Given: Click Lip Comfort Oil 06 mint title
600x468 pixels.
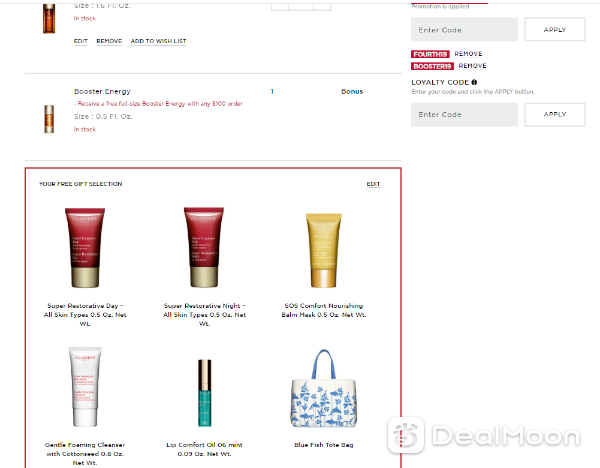Looking at the screenshot, I should pos(204,449).
